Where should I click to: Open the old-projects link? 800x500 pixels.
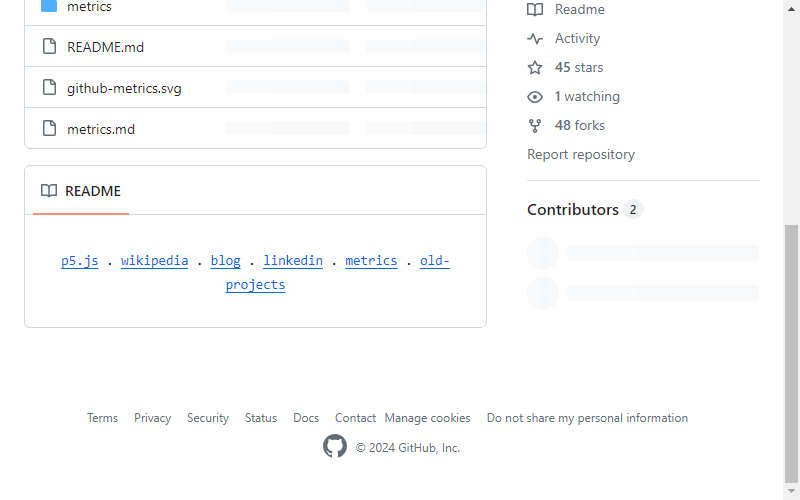pyautogui.click(x=338, y=272)
